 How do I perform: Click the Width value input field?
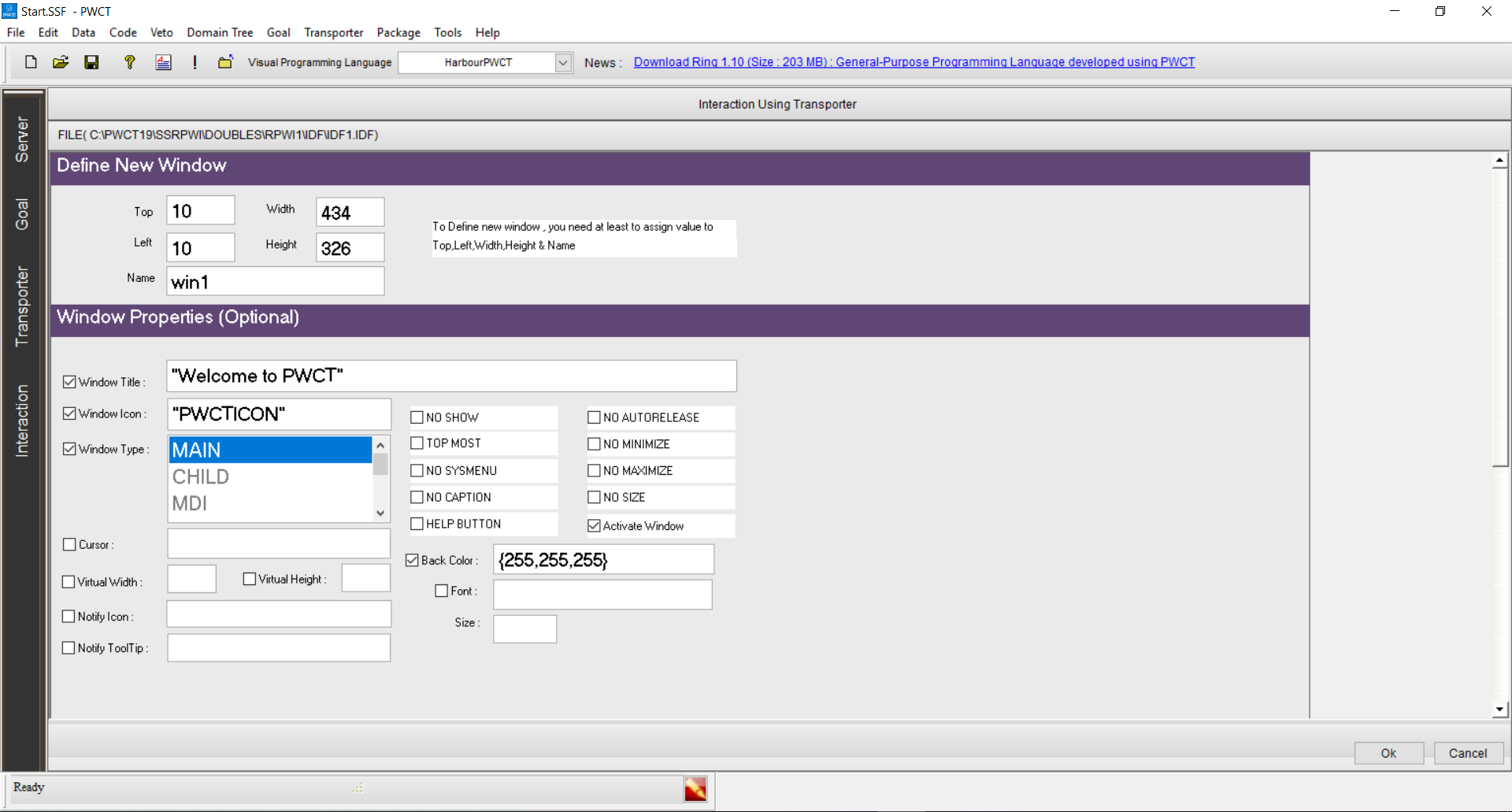(x=350, y=213)
